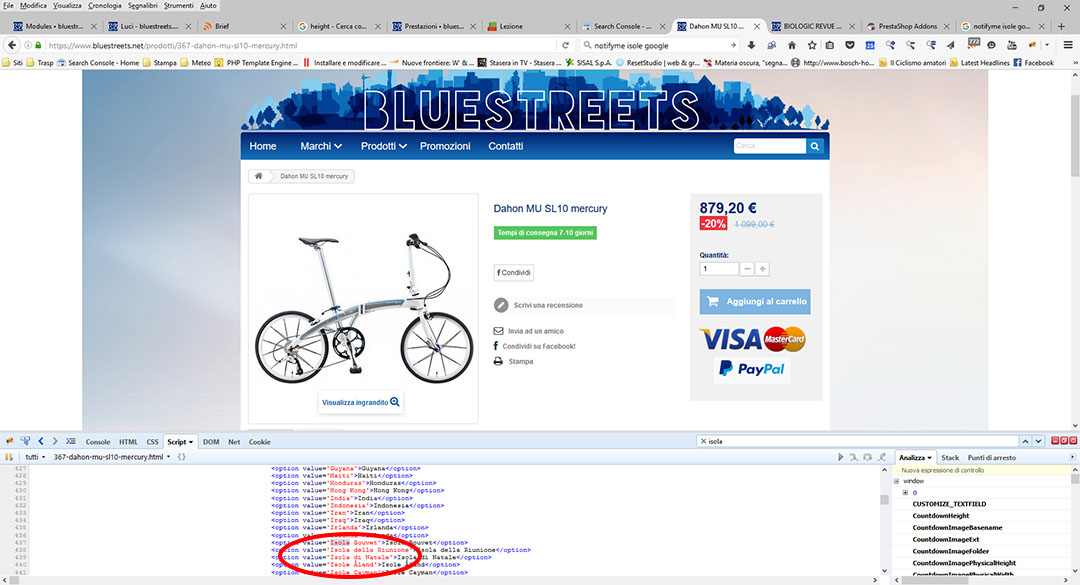Expand the 0 child node under window

coord(905,493)
